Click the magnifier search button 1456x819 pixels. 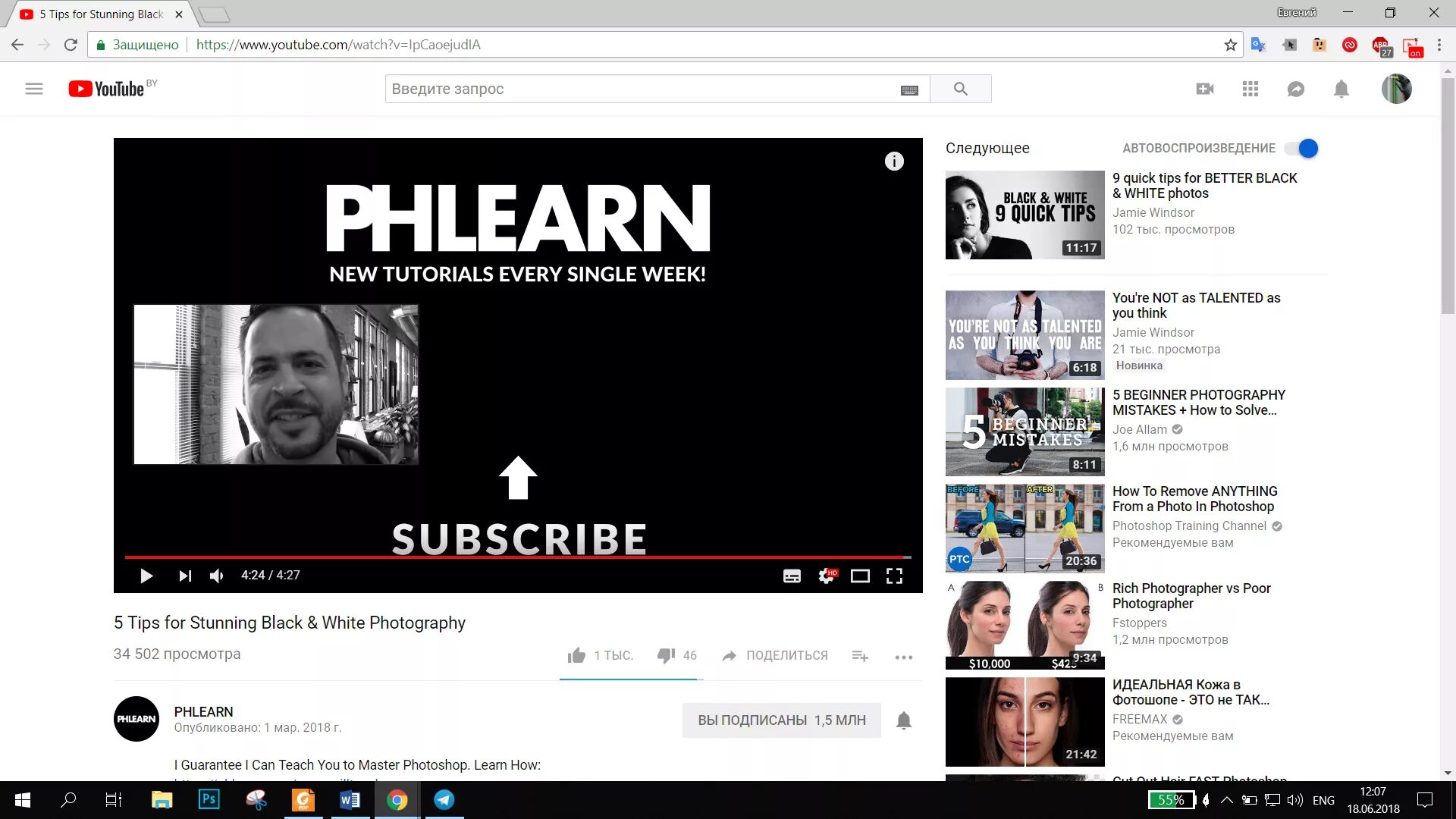coord(960,89)
